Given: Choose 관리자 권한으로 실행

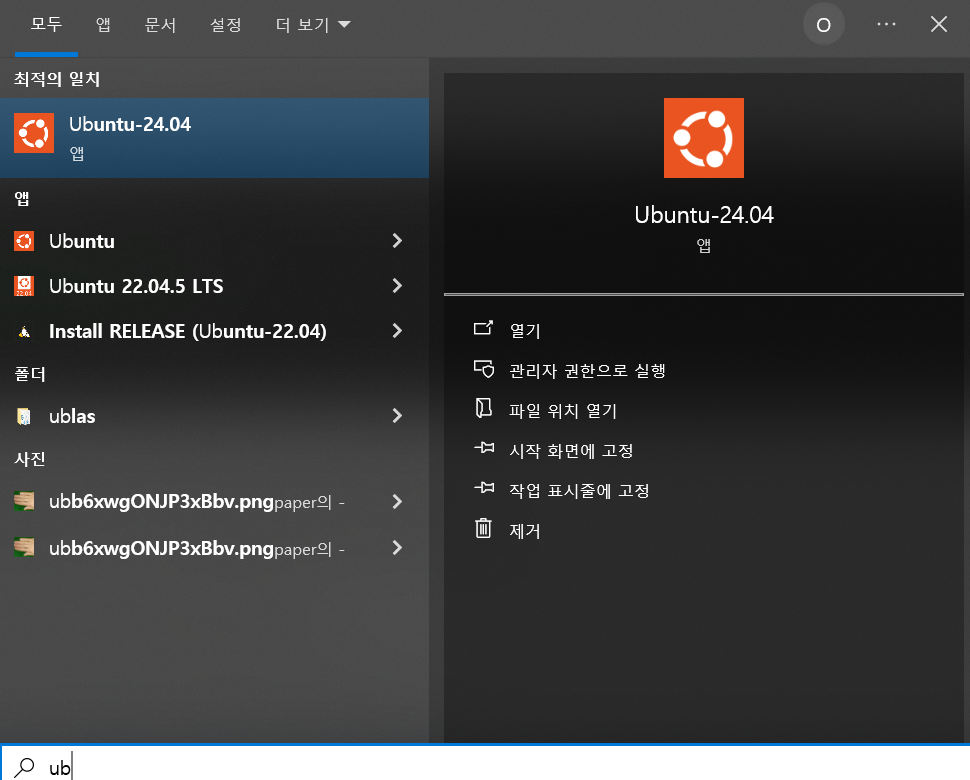Looking at the screenshot, I should pyautogui.click(x=586, y=371).
